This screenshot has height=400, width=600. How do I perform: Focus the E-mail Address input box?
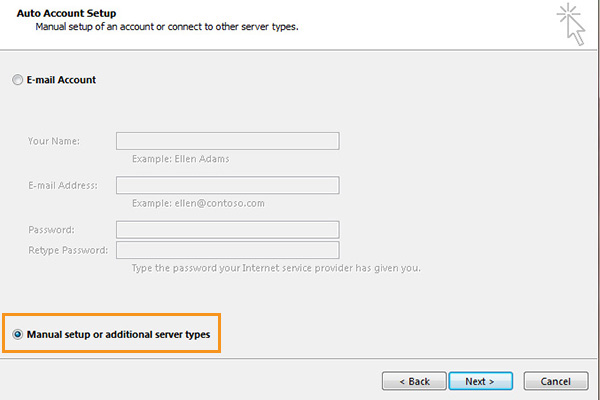point(228,185)
